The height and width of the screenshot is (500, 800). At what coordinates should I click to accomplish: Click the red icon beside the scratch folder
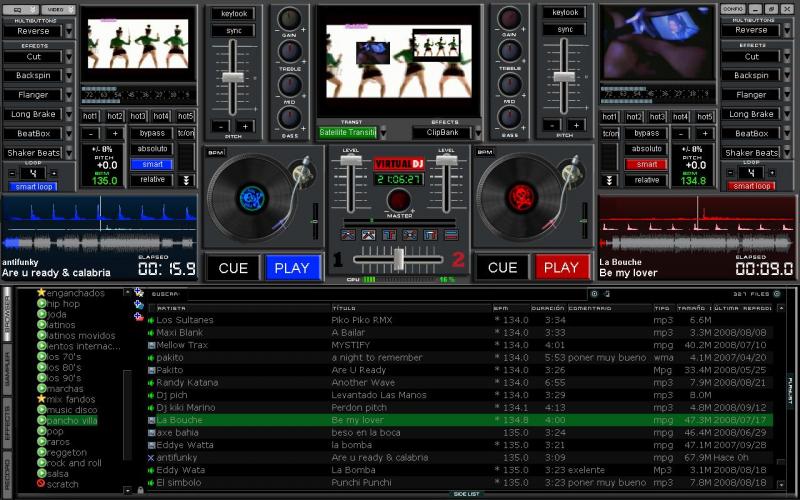click(42, 484)
